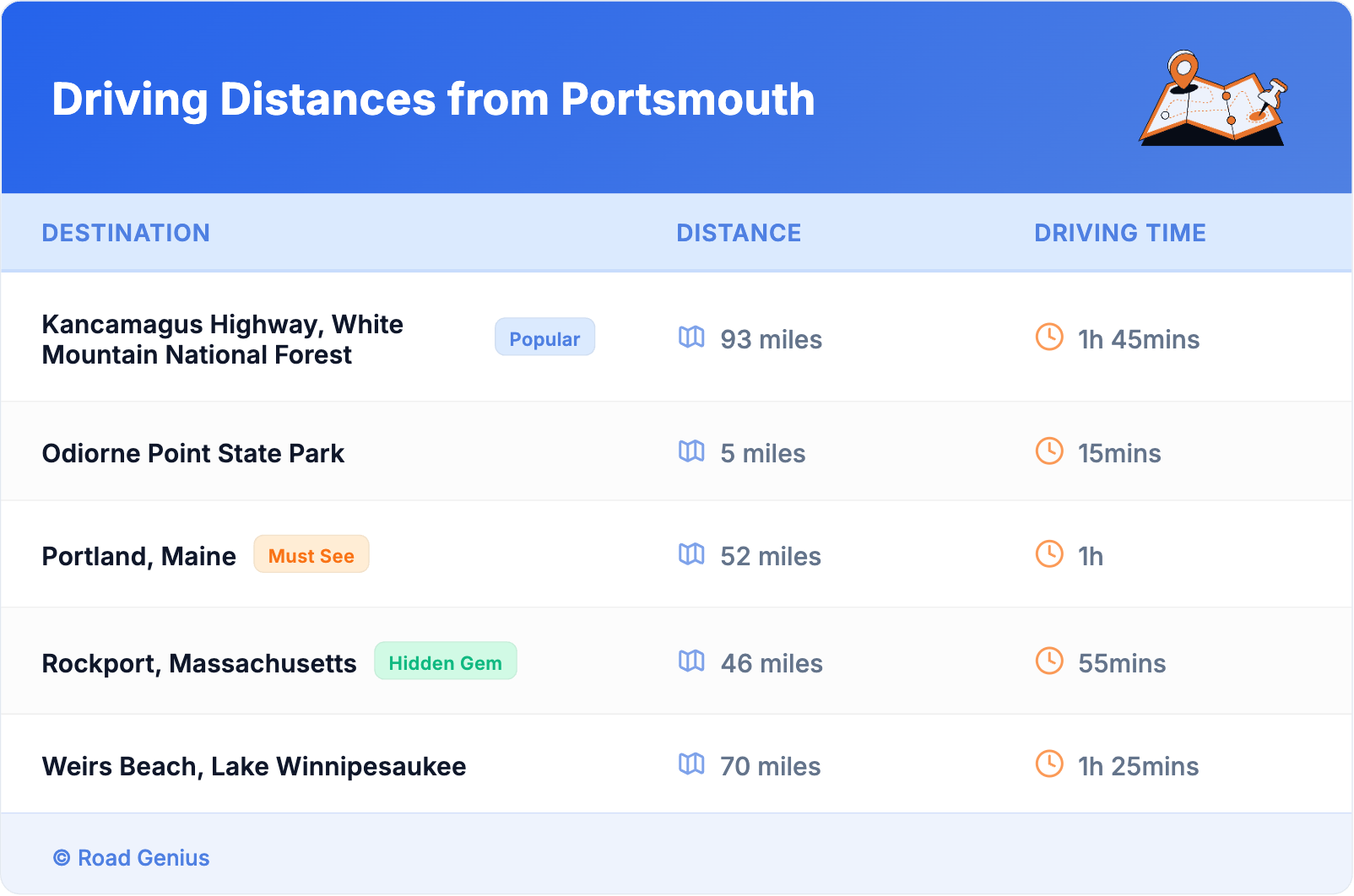1354x896 pixels.
Task: Click the Distance column header
Action: [x=739, y=233]
